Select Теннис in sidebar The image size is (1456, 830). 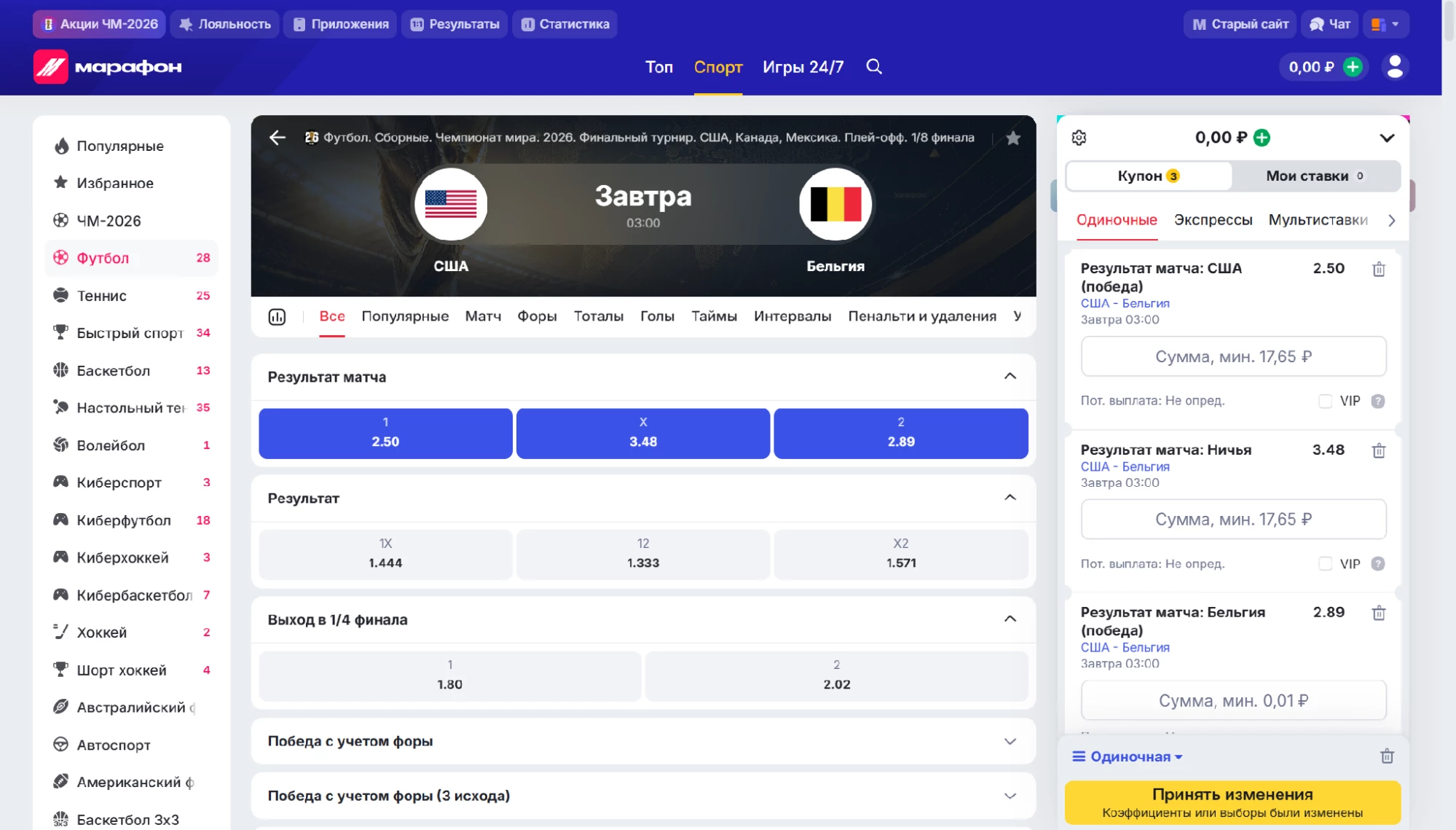[131, 296]
